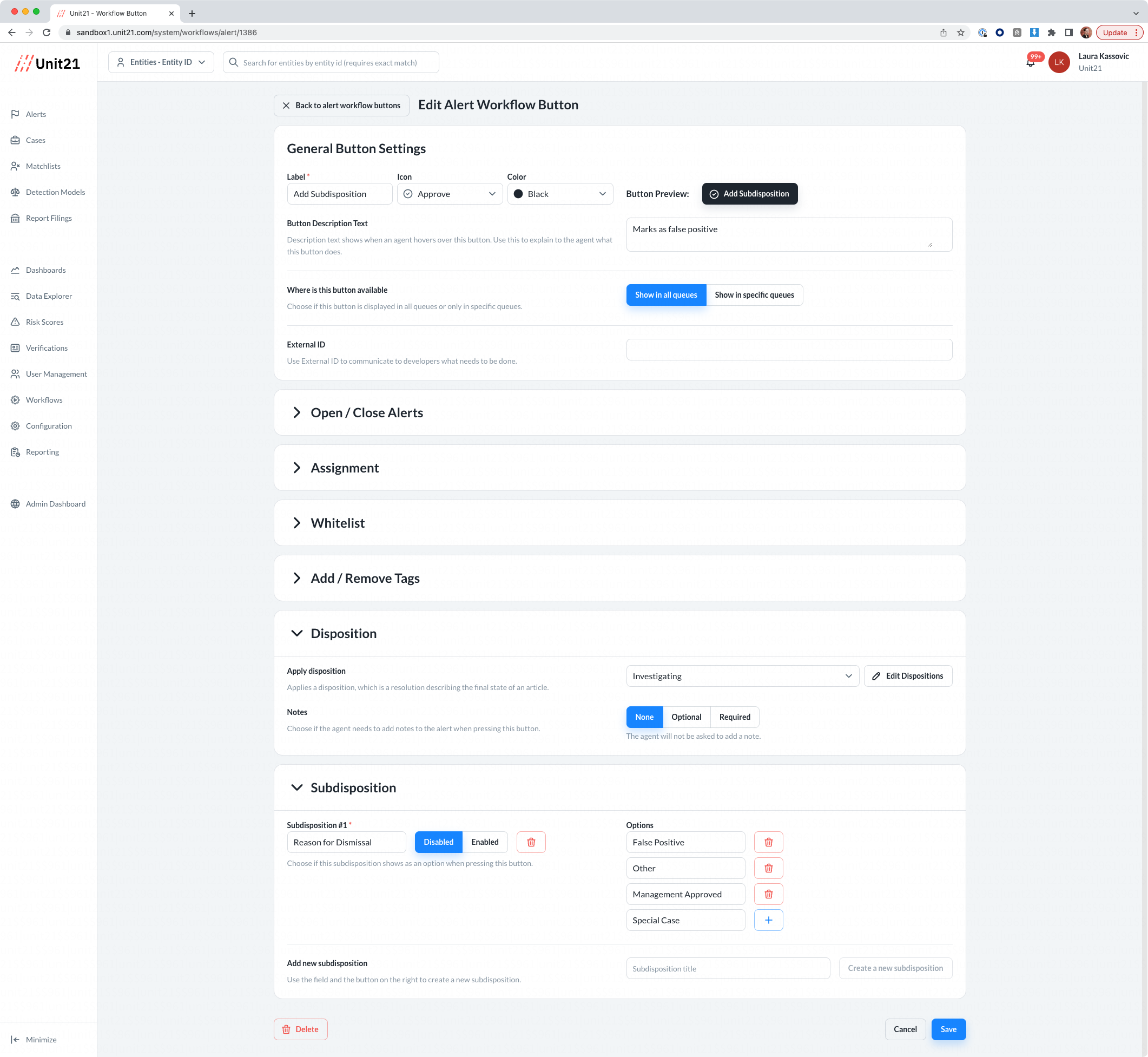Click Edit Dispositions button
Image resolution: width=1148 pixels, height=1057 pixels.
coord(908,676)
